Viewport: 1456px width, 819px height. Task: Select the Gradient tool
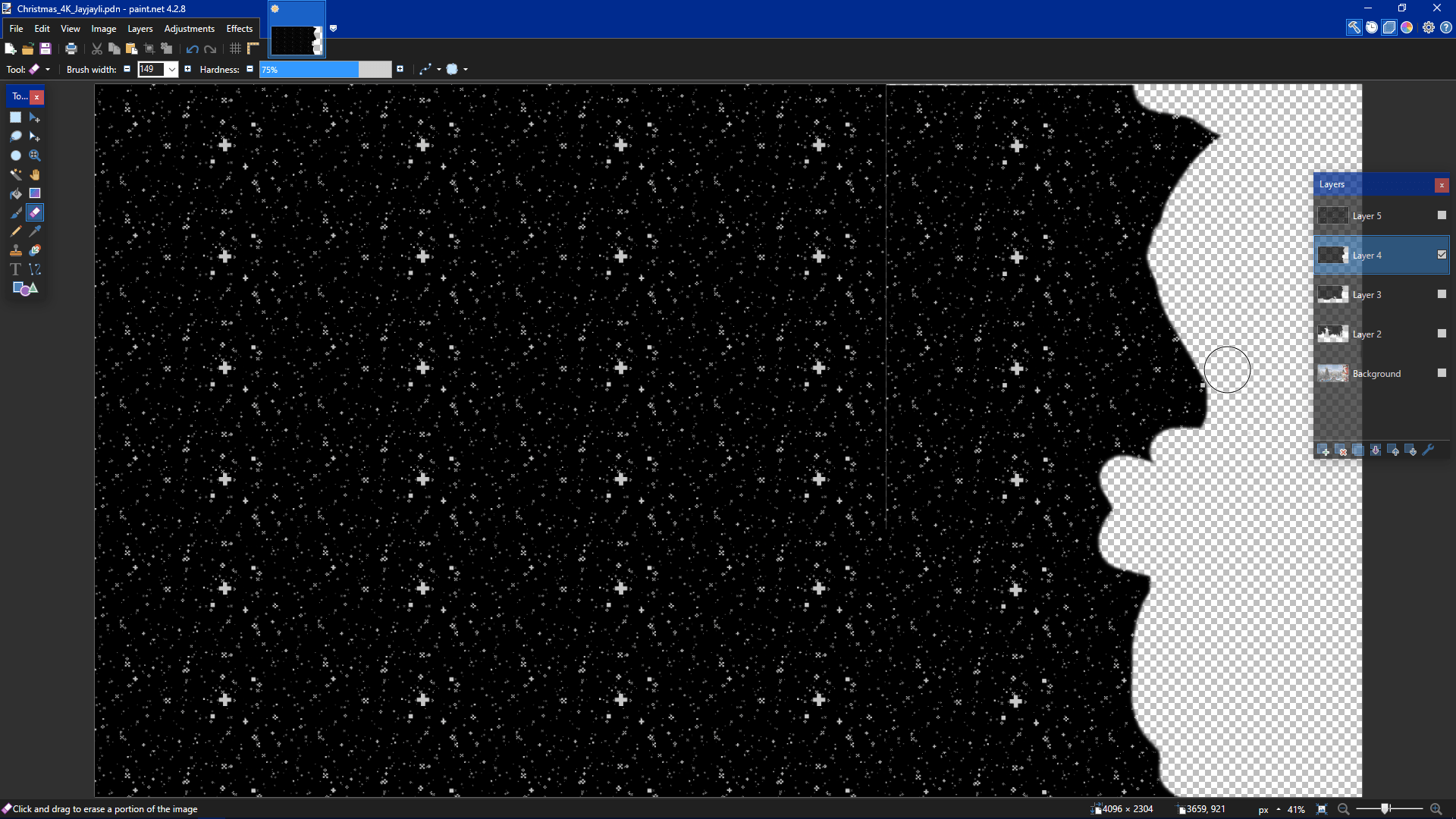click(34, 193)
